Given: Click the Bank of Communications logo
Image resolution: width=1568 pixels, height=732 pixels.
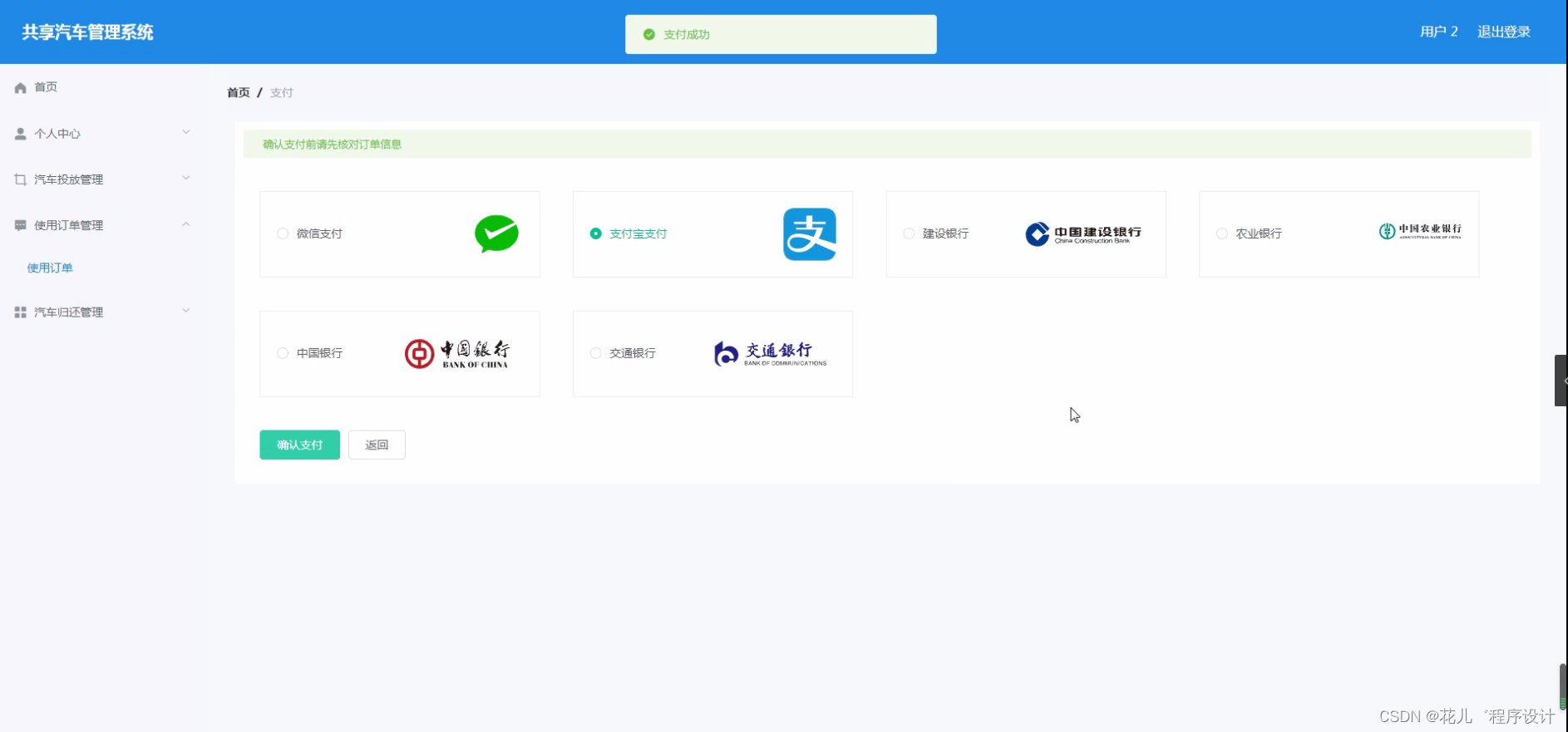Looking at the screenshot, I should tap(770, 354).
